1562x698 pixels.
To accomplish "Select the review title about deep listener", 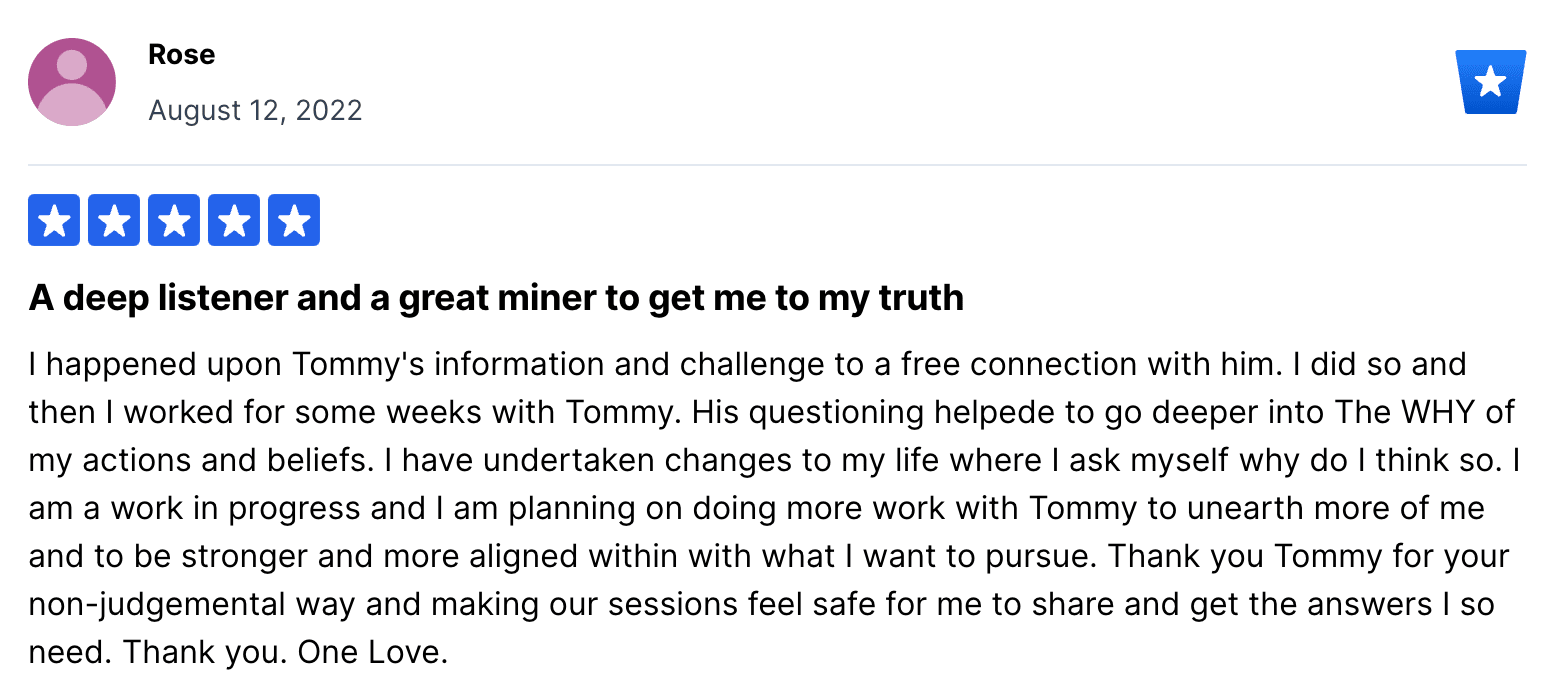I will coord(496,298).
